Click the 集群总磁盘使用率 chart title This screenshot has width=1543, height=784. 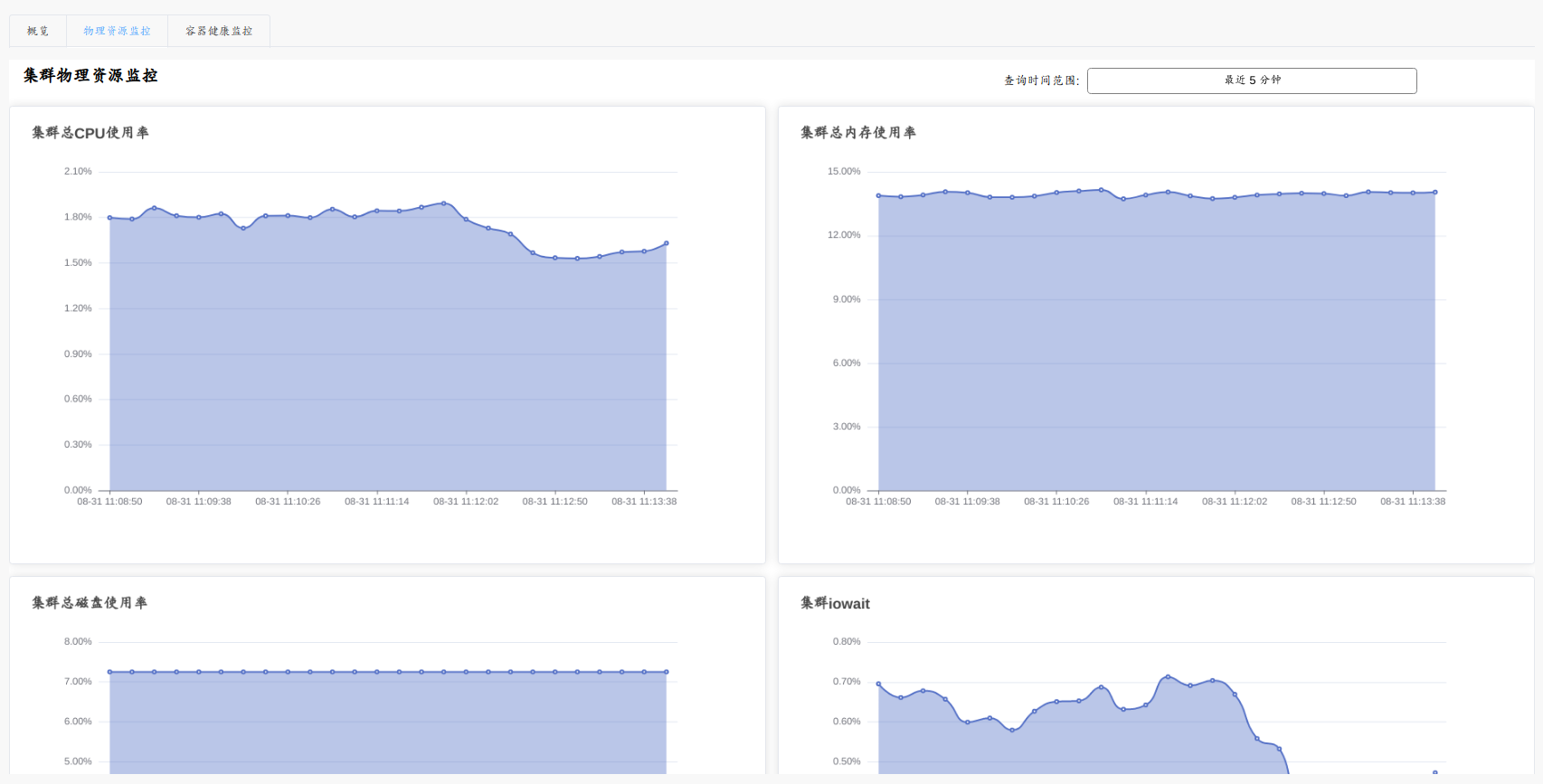pyautogui.click(x=90, y=603)
